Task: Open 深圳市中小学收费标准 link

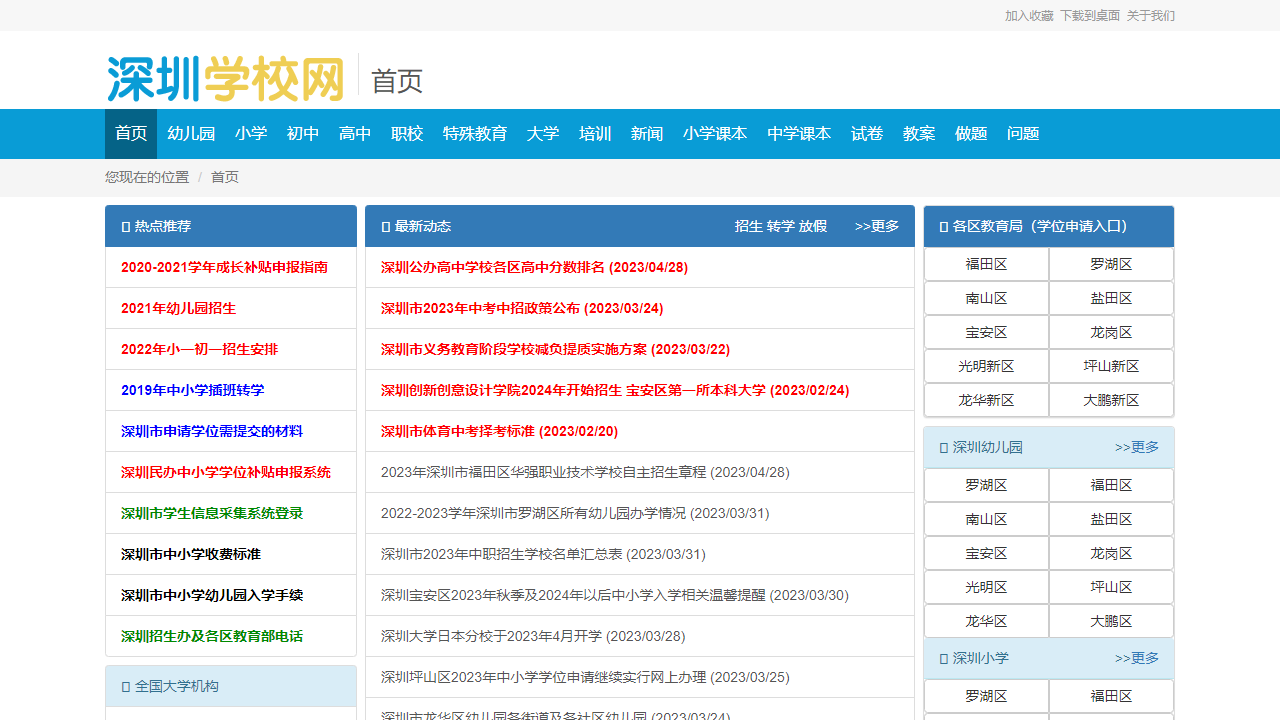Action: click(191, 554)
